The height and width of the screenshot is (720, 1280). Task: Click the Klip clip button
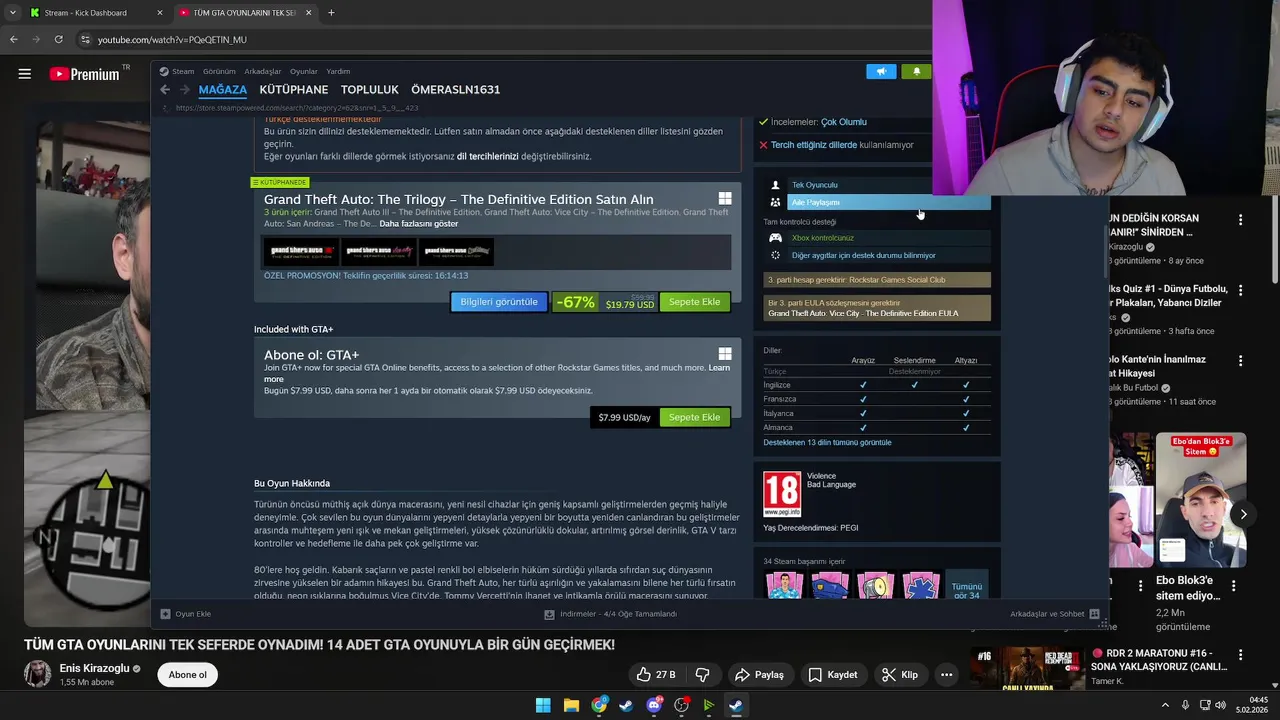(x=899, y=675)
